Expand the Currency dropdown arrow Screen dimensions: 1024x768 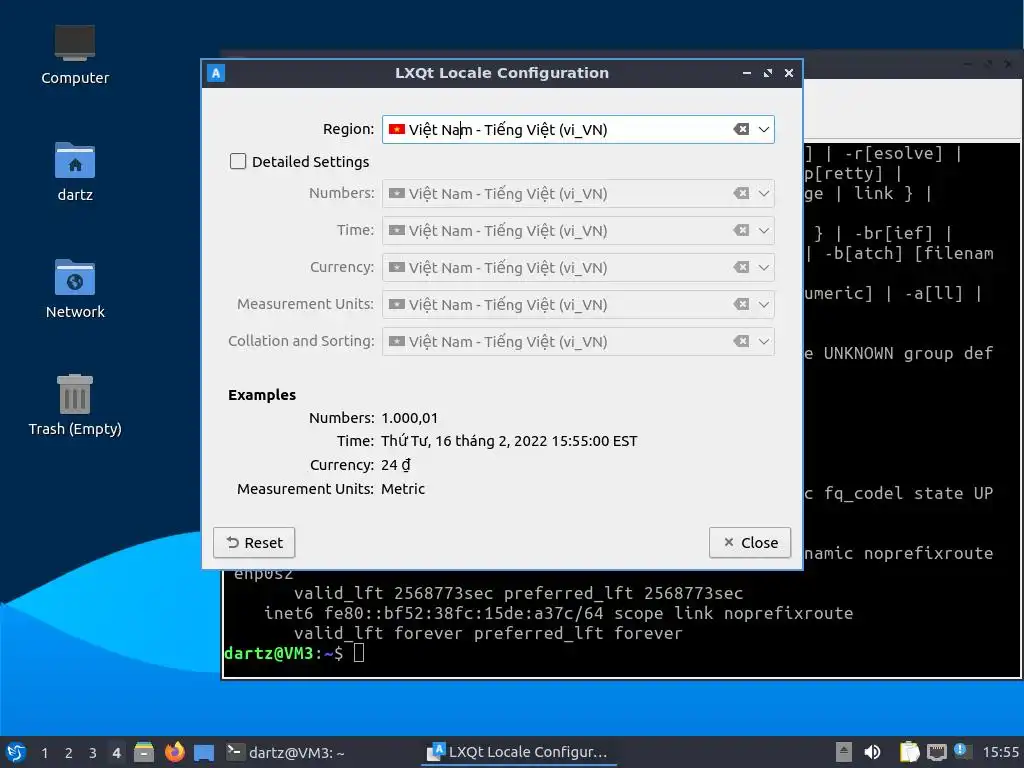pyautogui.click(x=763, y=267)
